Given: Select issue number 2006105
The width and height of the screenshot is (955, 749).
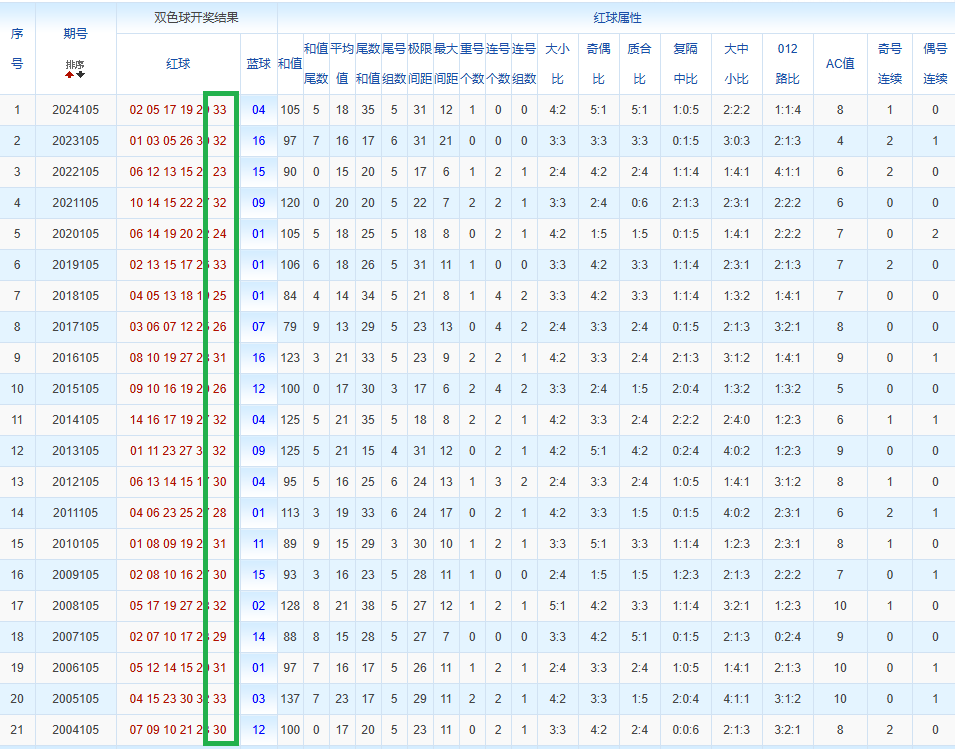Looking at the screenshot, I should [x=76, y=668].
